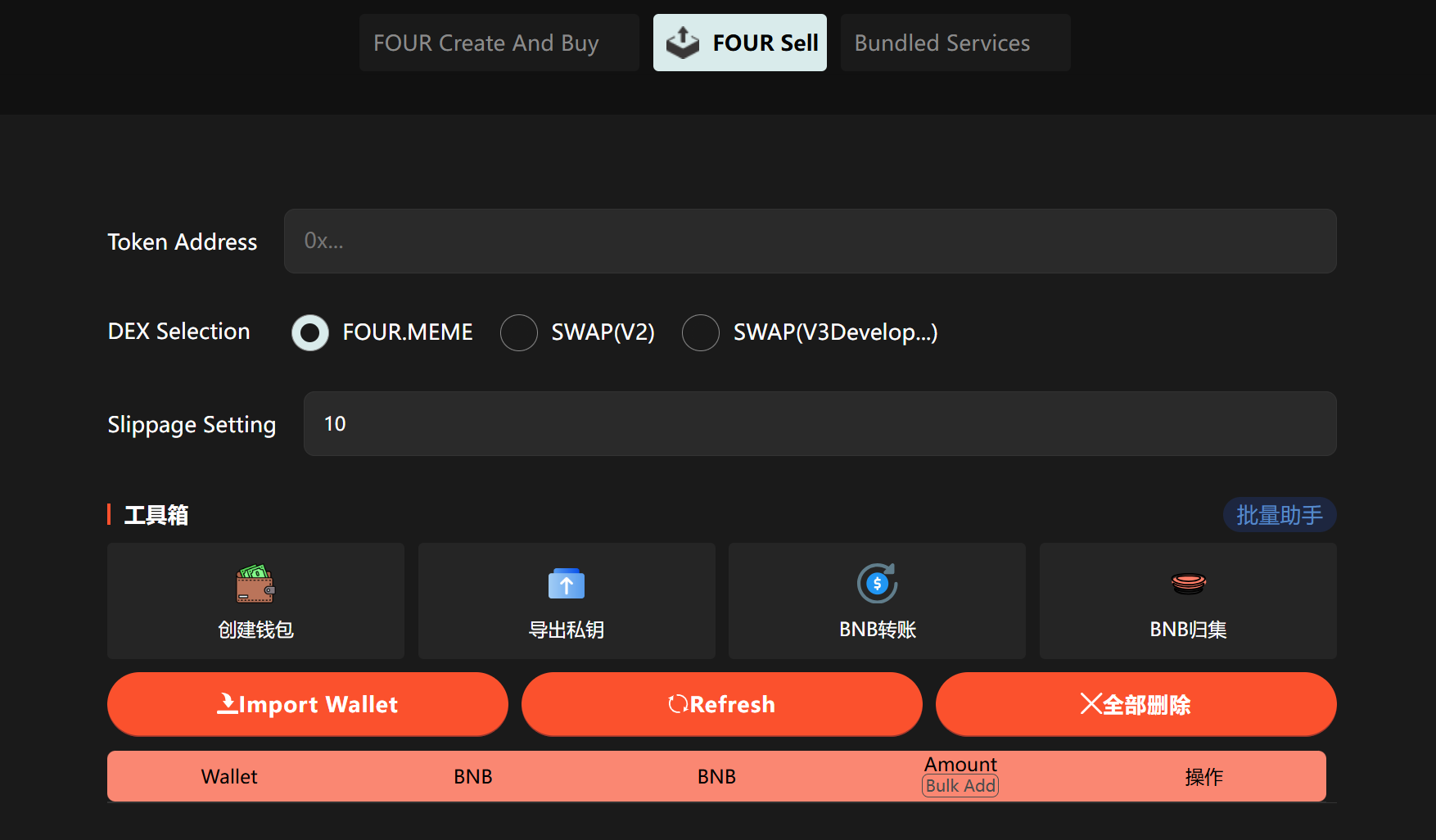Click the BNB转账 dollar transfer icon
This screenshot has width=1436, height=840.
(877, 583)
